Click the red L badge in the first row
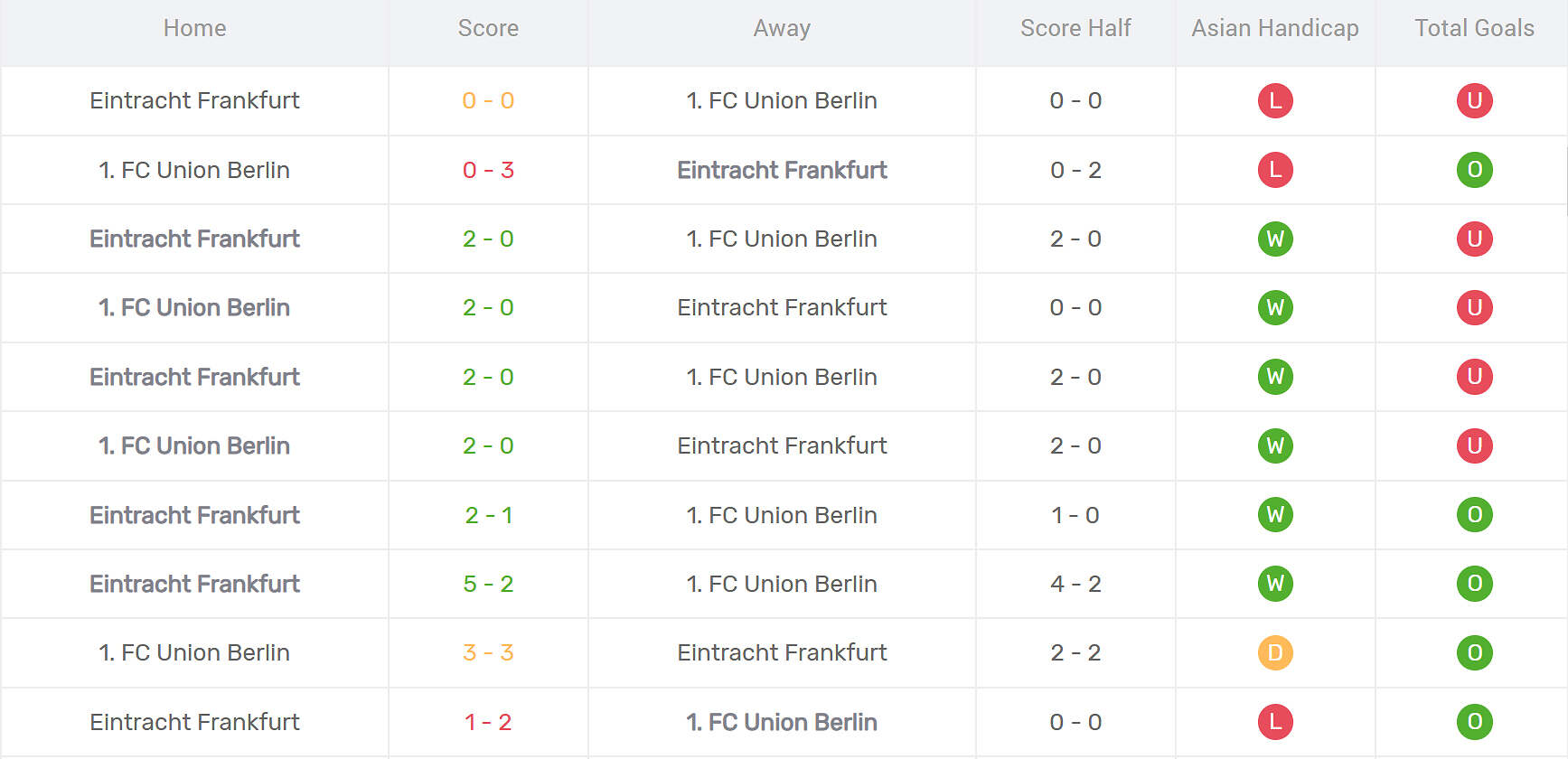 click(1275, 100)
